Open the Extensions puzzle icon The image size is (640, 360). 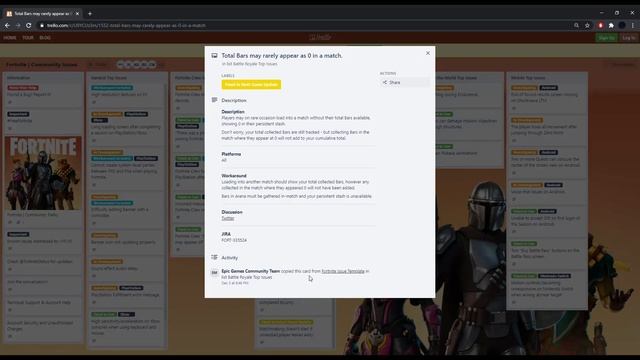(x=611, y=25)
